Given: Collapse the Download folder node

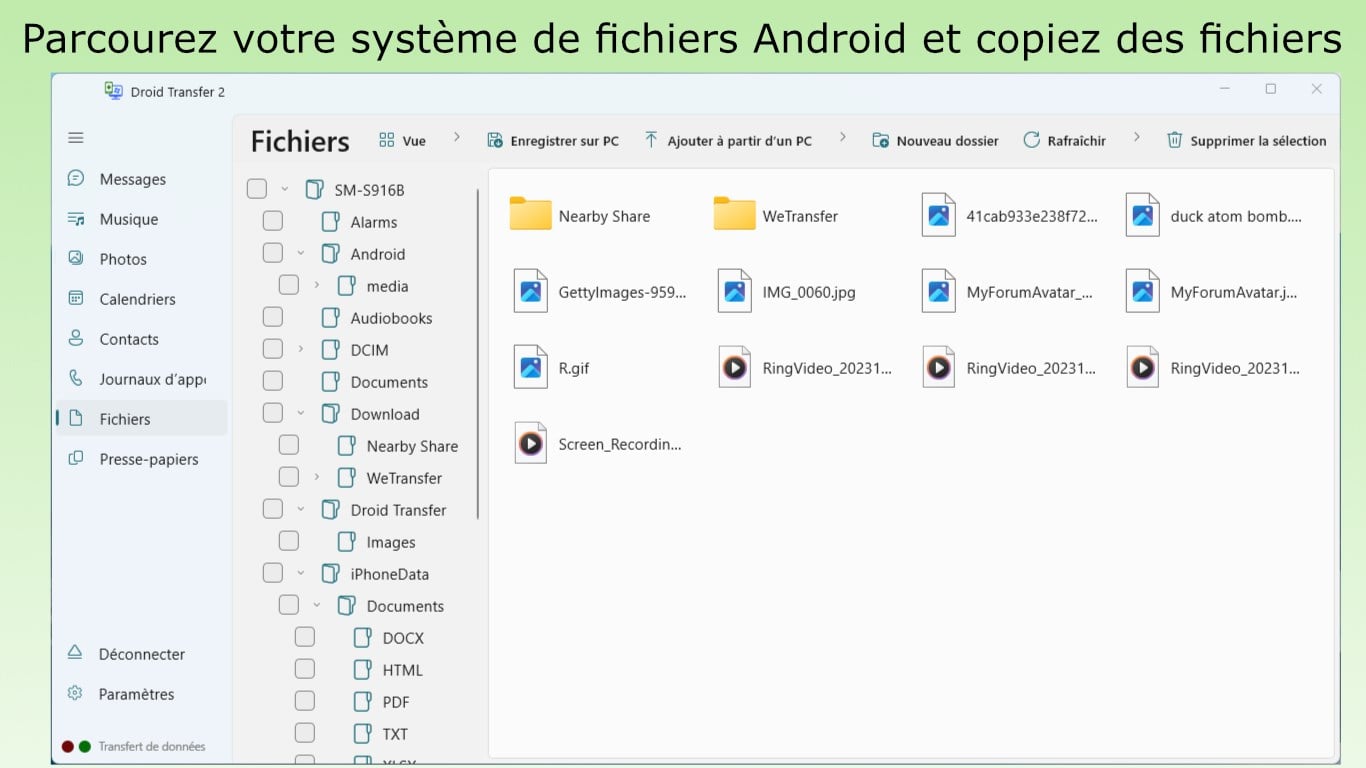Looking at the screenshot, I should pyautogui.click(x=301, y=413).
